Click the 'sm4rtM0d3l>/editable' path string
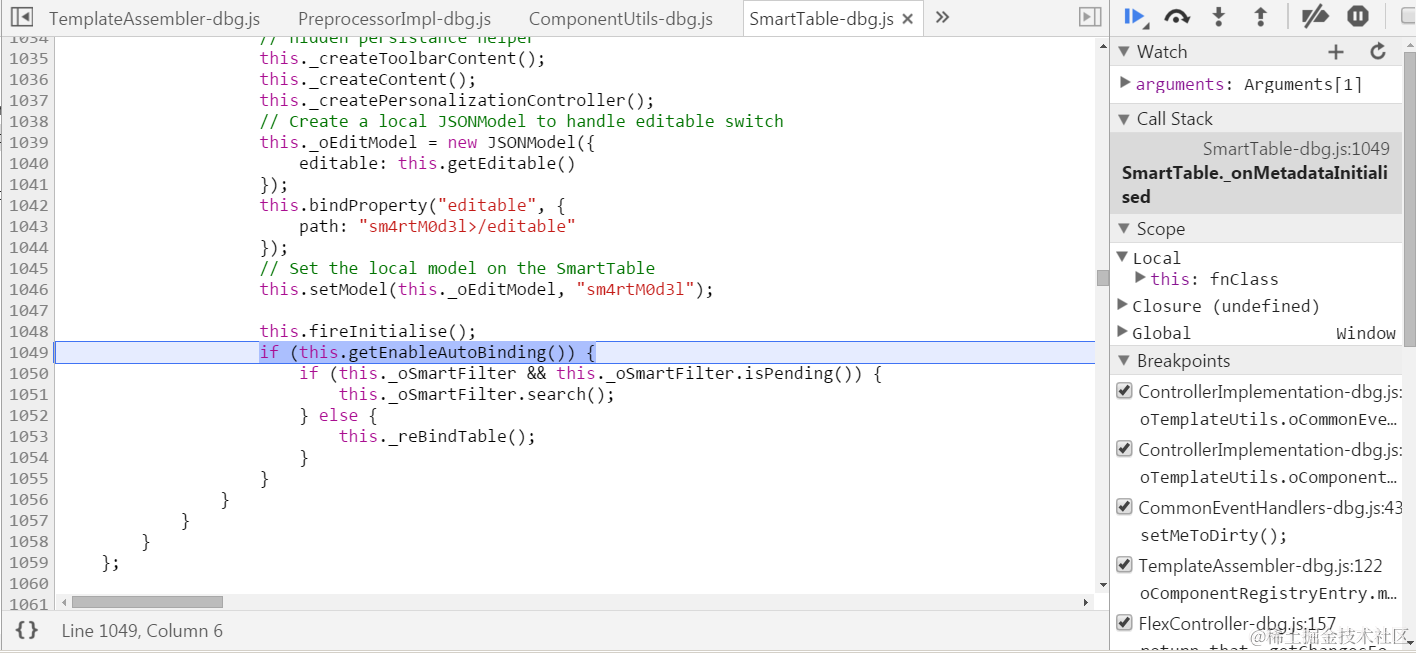The width and height of the screenshot is (1416, 653). pyautogui.click(x=467, y=226)
